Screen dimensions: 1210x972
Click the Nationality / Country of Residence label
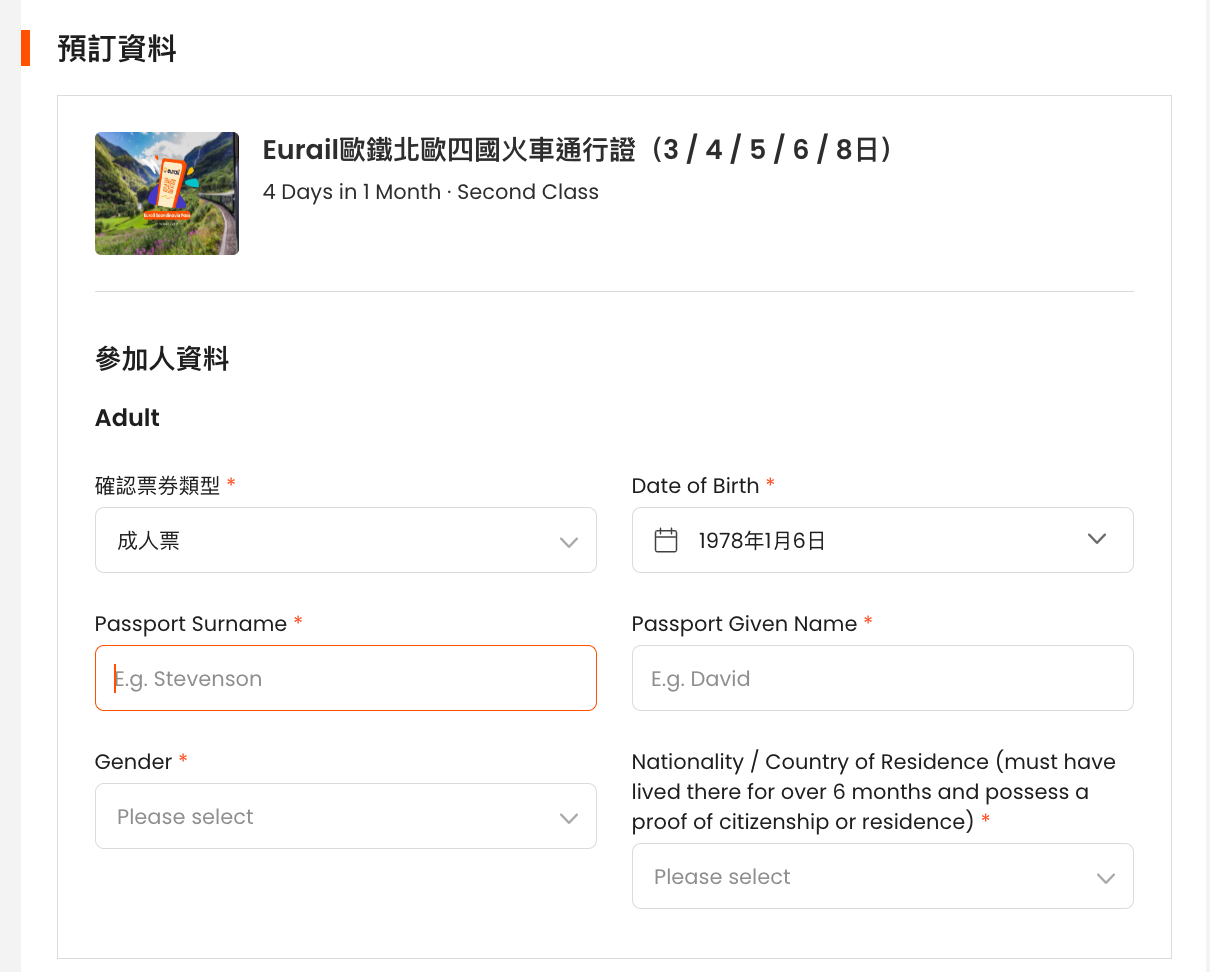874,792
